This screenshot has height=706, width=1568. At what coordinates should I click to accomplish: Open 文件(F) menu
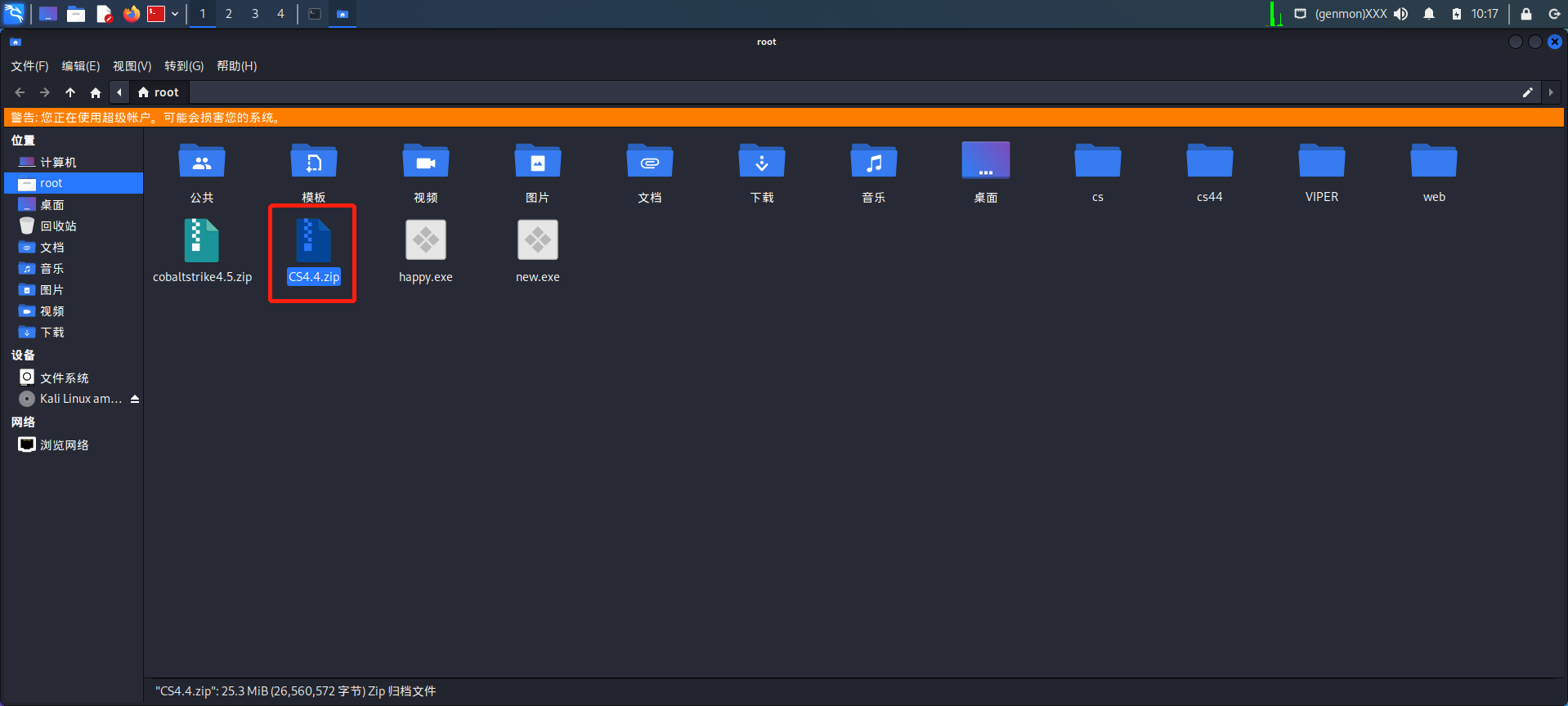tap(29, 66)
